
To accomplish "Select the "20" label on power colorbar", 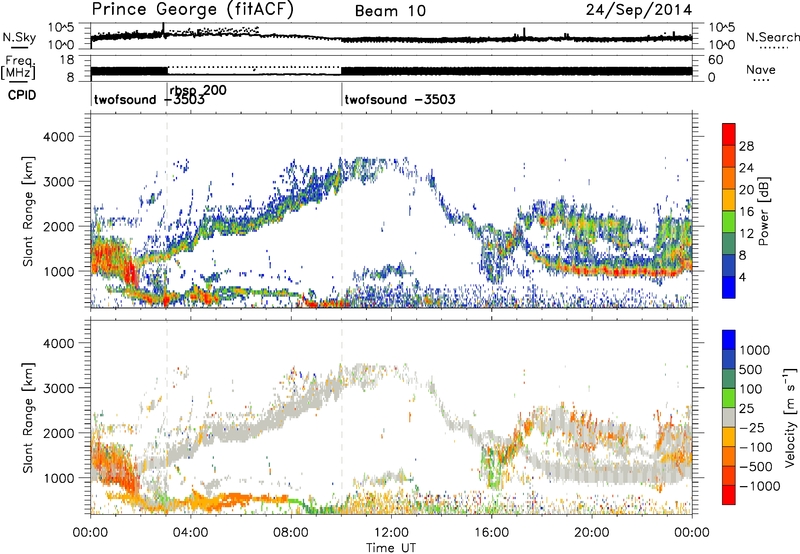I will (746, 190).
